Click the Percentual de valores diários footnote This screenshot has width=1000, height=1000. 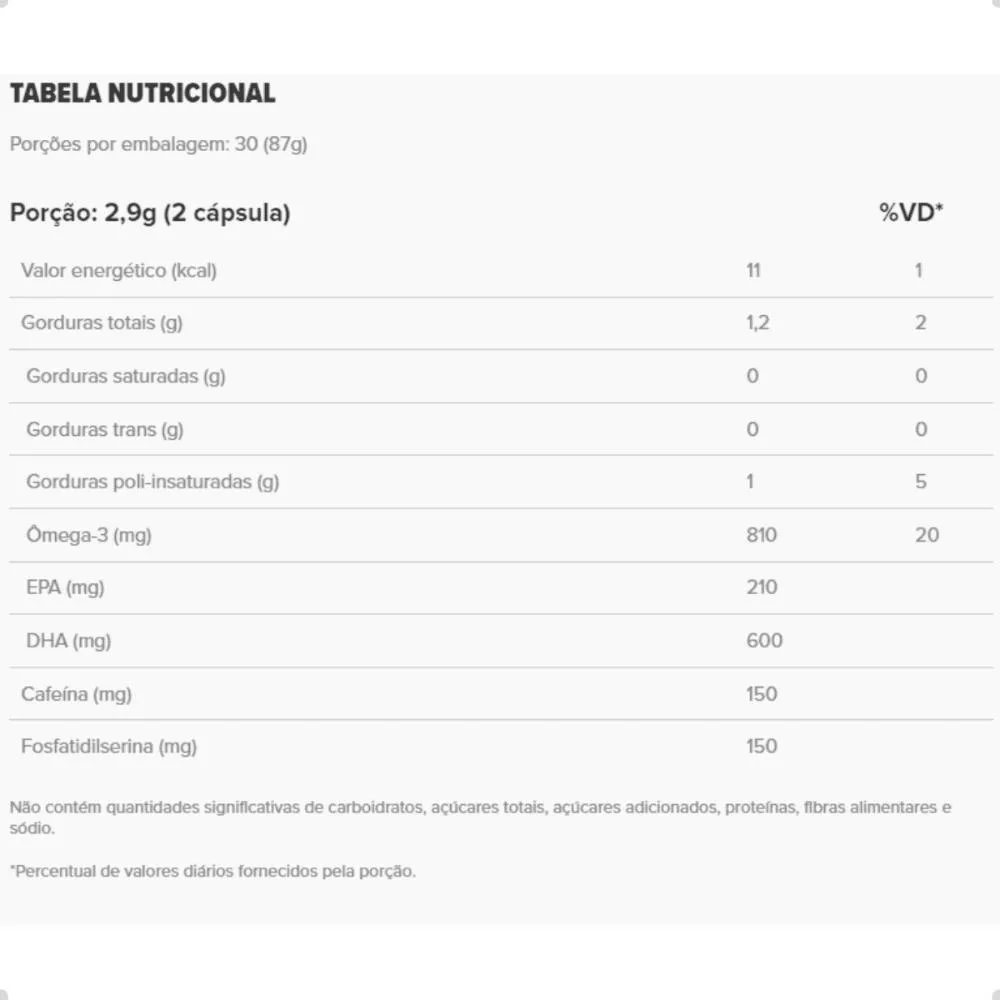point(213,871)
